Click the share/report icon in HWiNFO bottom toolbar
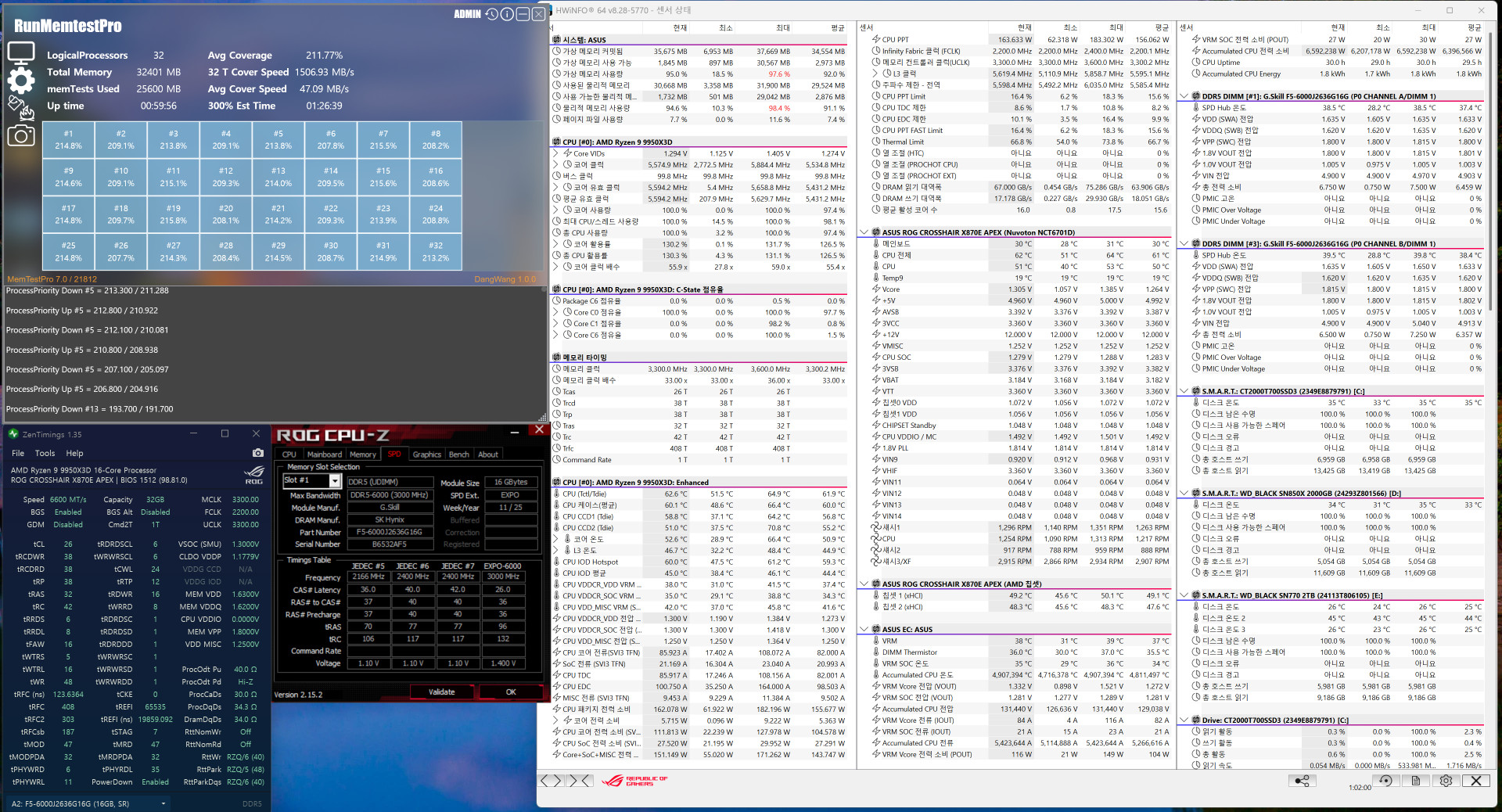 pyautogui.click(x=1302, y=781)
